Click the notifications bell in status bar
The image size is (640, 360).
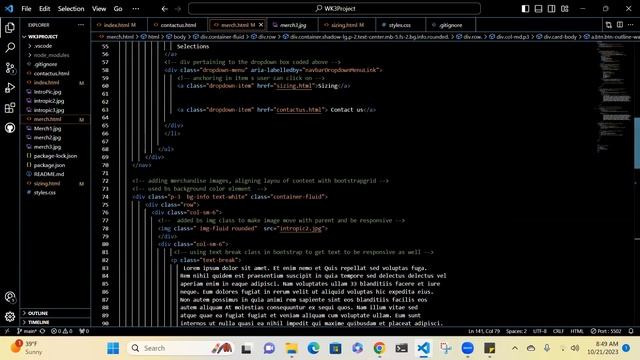tap(631, 331)
